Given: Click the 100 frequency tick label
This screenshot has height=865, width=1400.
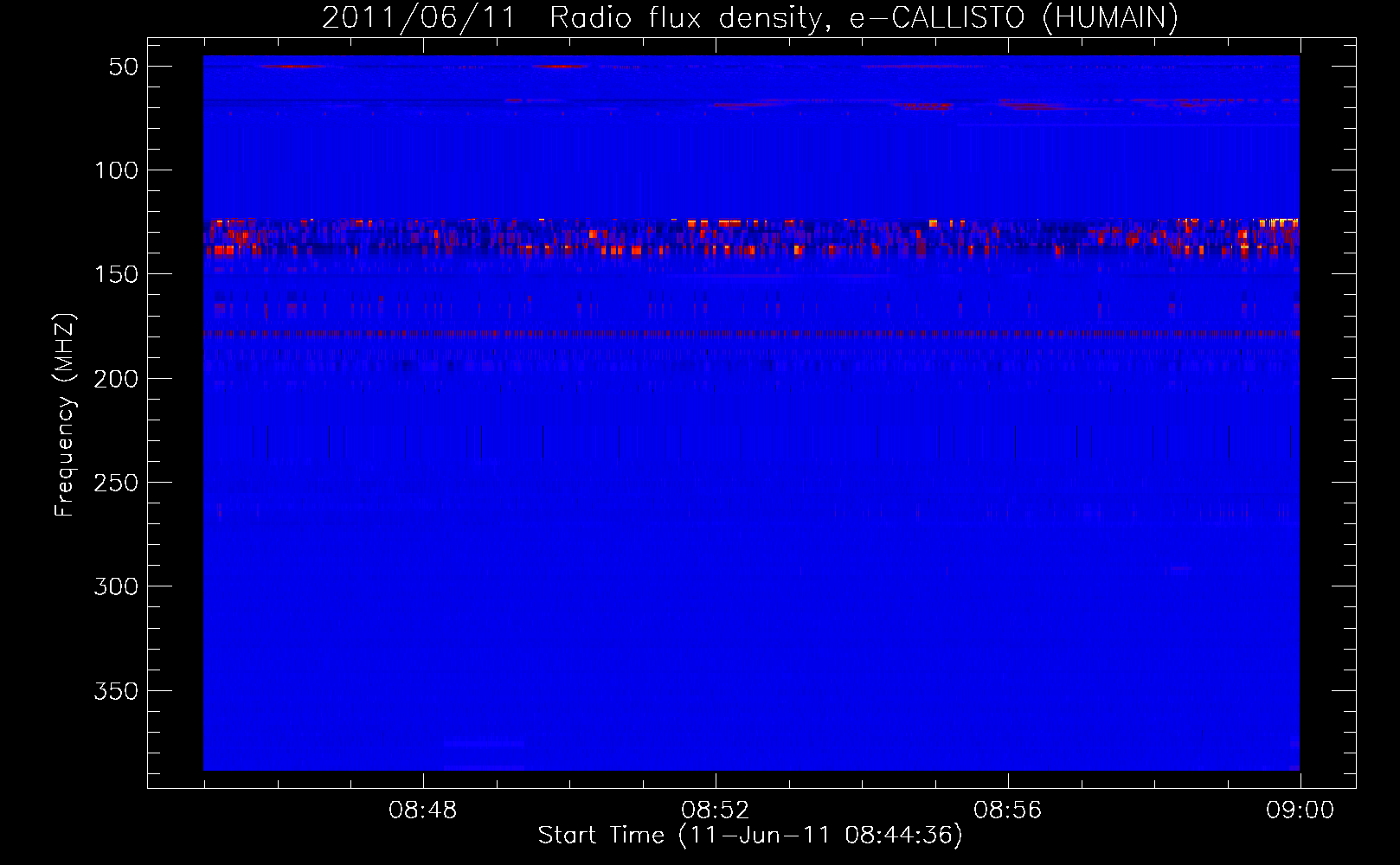Looking at the screenshot, I should tap(117, 170).
